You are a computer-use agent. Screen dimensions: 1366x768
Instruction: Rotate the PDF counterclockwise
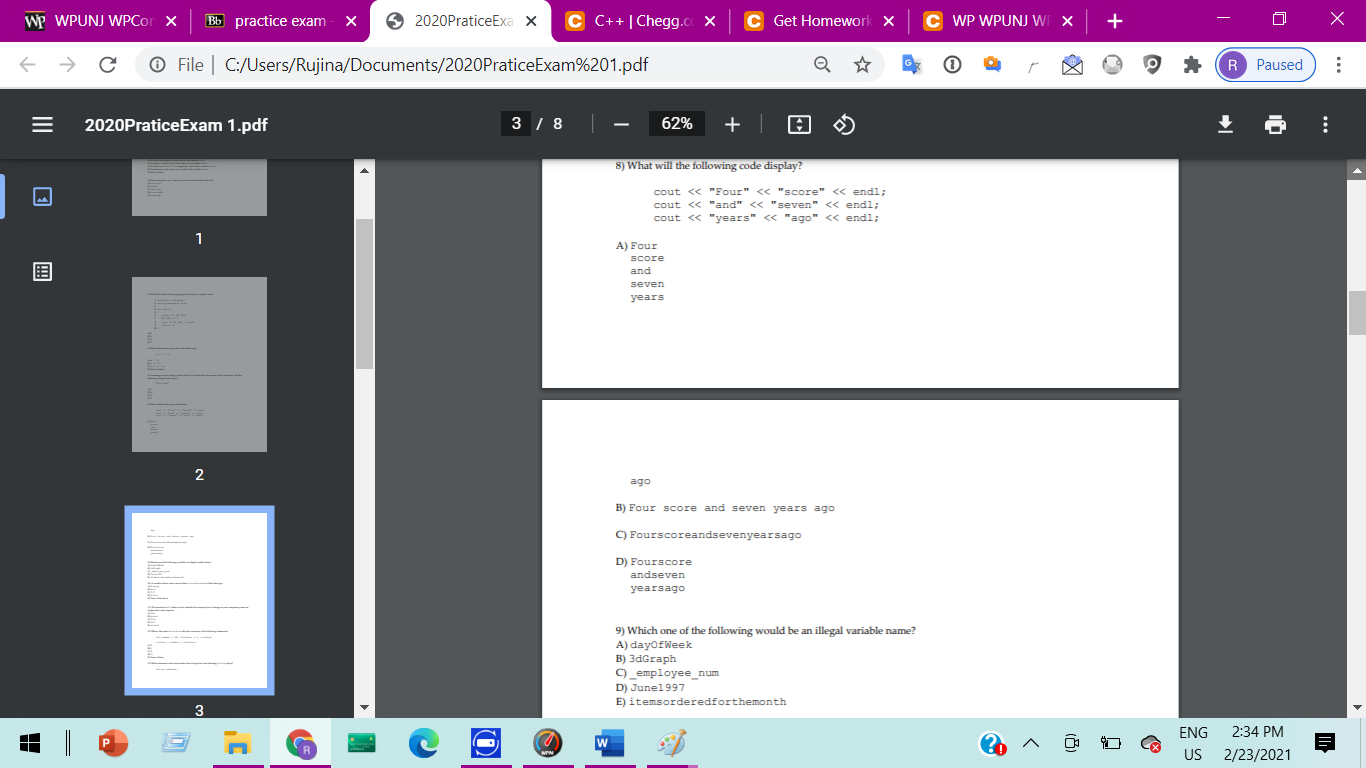(x=844, y=124)
